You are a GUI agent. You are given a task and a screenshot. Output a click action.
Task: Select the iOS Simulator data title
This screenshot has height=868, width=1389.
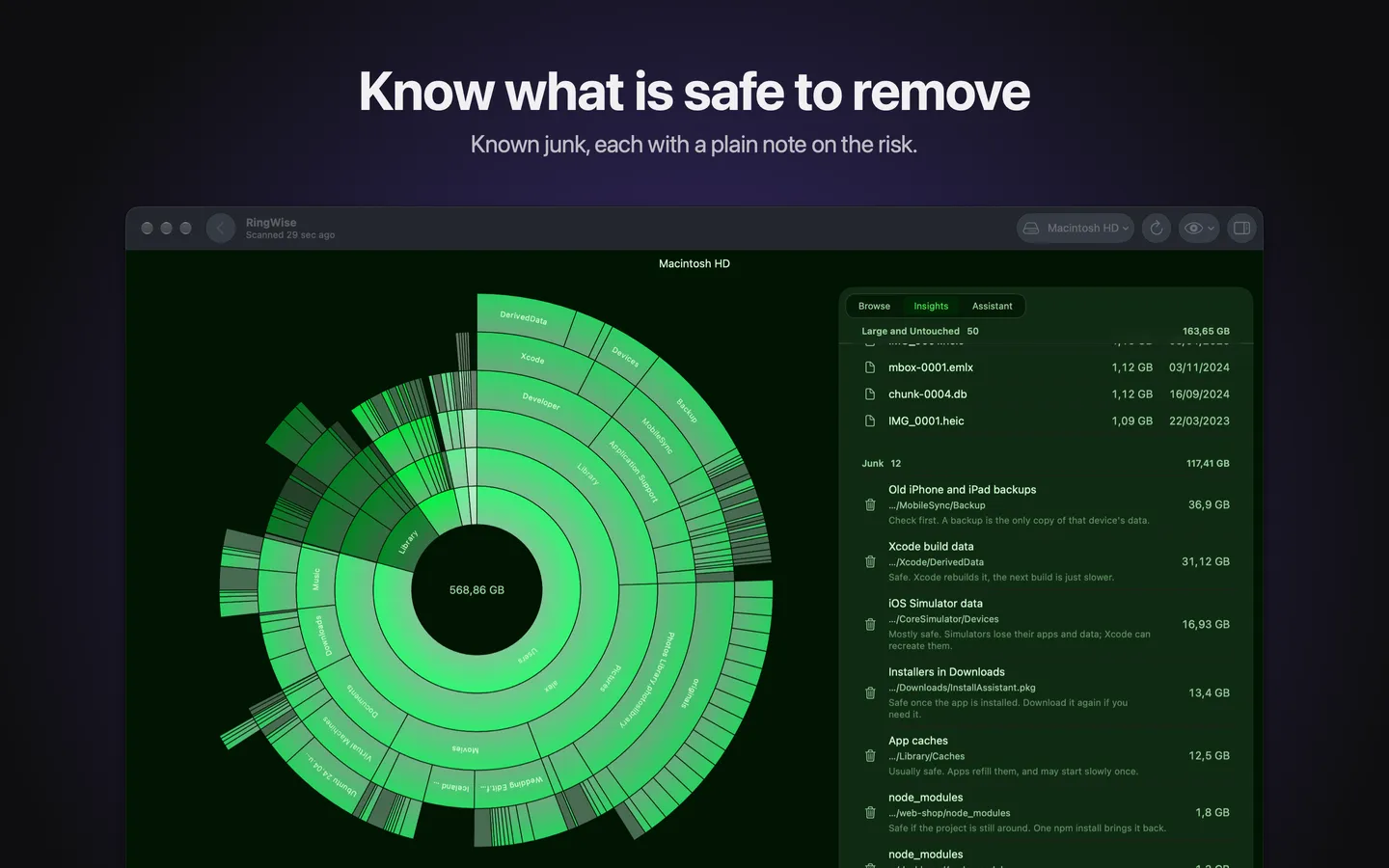pos(936,604)
